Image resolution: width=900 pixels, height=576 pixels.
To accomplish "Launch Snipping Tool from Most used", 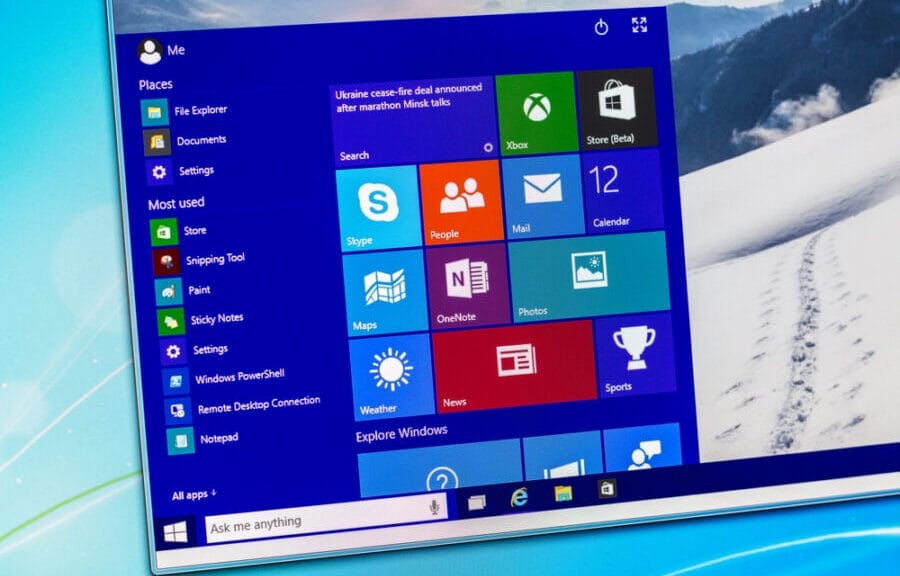I will tap(199, 262).
